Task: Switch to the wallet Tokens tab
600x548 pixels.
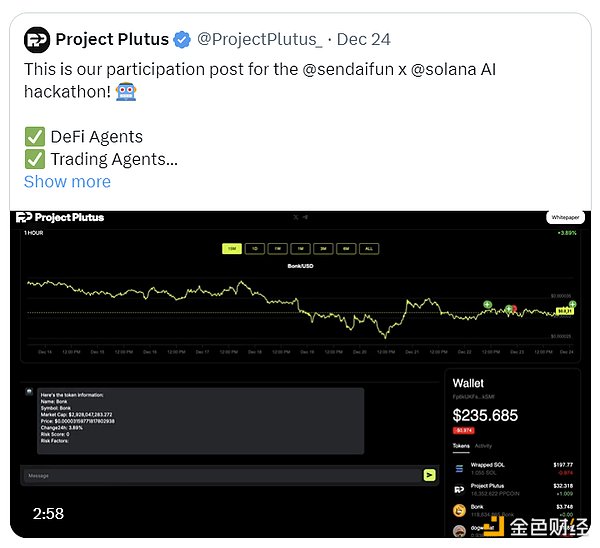Action: tap(461, 446)
